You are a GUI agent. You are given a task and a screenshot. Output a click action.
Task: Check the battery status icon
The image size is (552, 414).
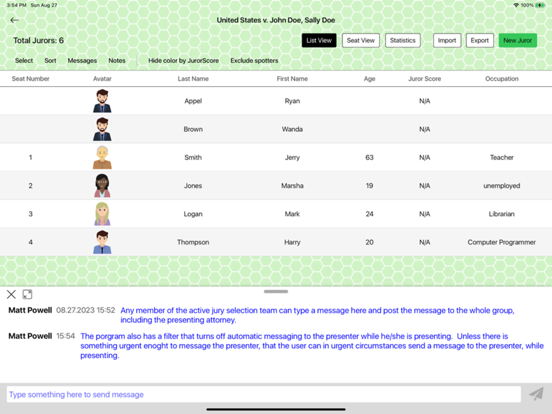(540, 5)
